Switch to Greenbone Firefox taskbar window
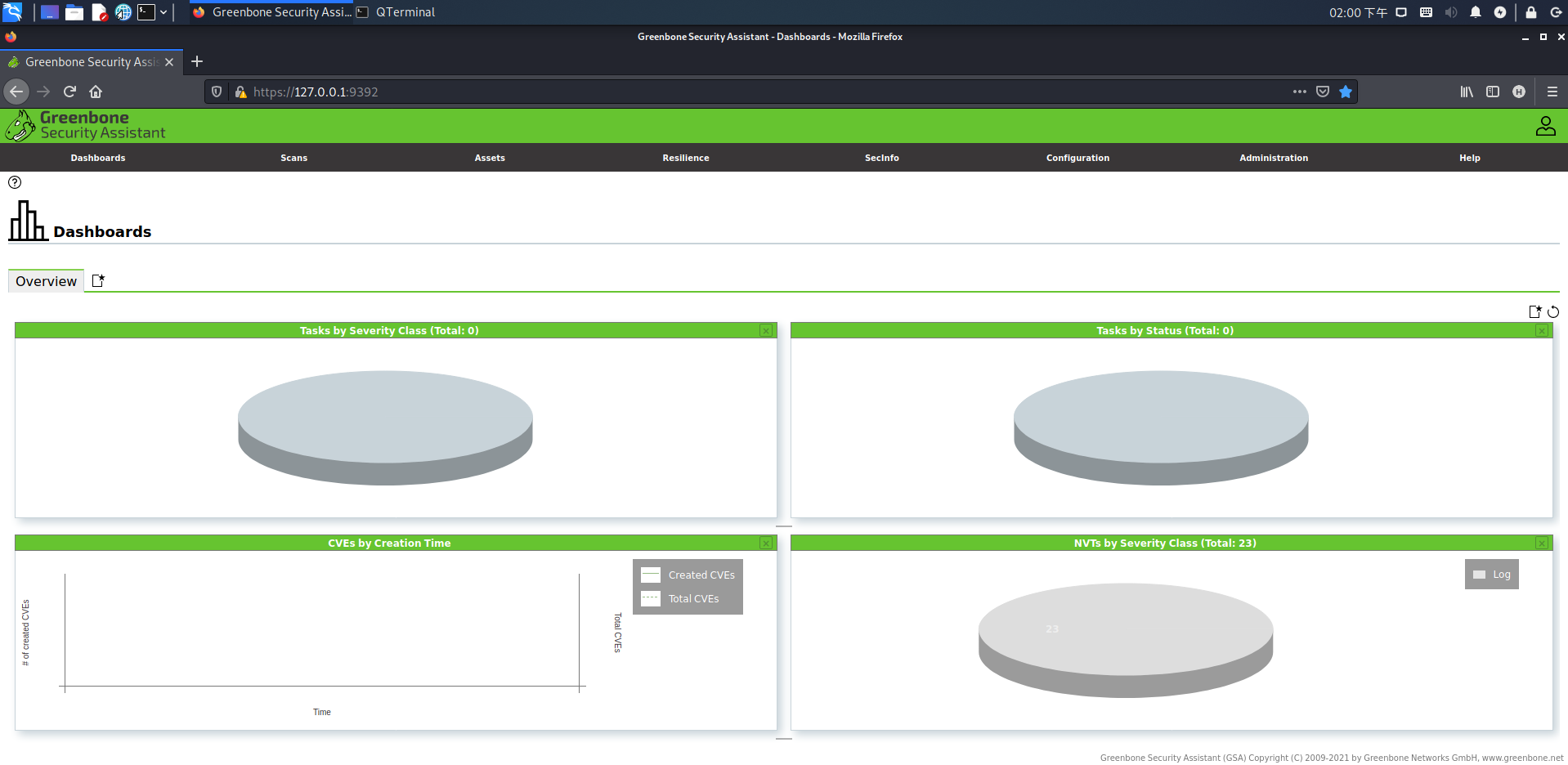Screen dimensions: 1568x765 coord(271,12)
